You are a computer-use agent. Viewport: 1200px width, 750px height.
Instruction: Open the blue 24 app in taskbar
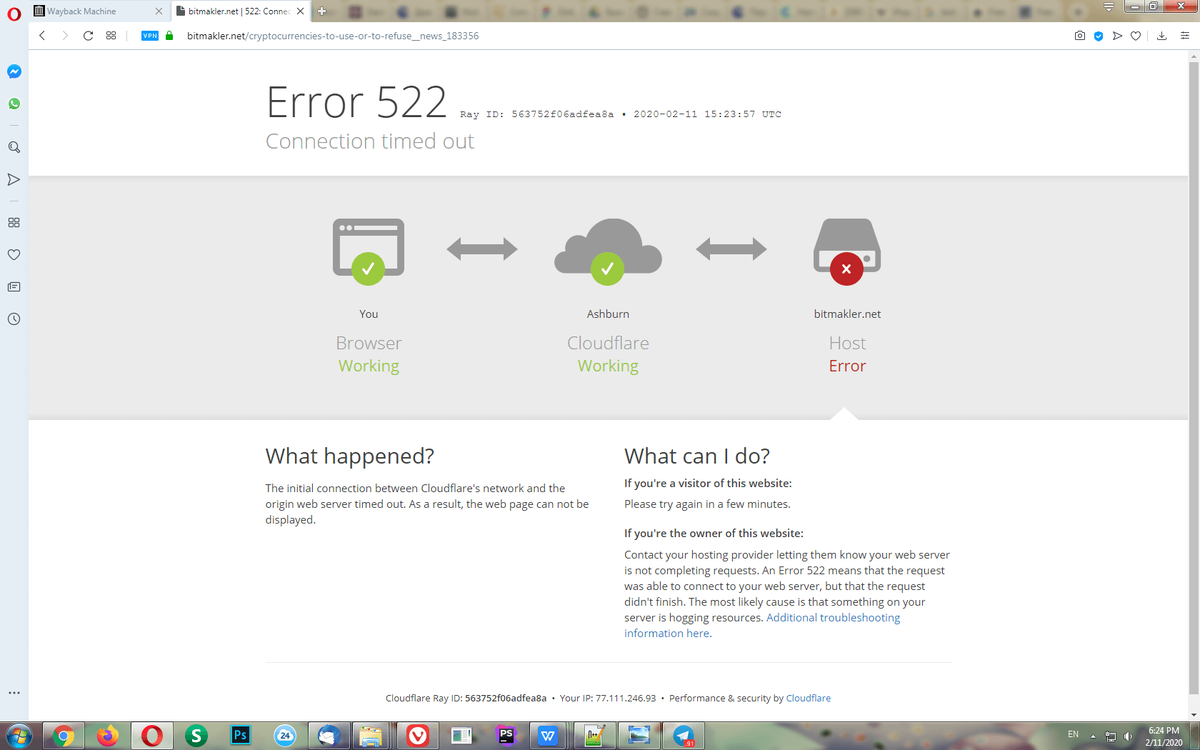(x=285, y=735)
